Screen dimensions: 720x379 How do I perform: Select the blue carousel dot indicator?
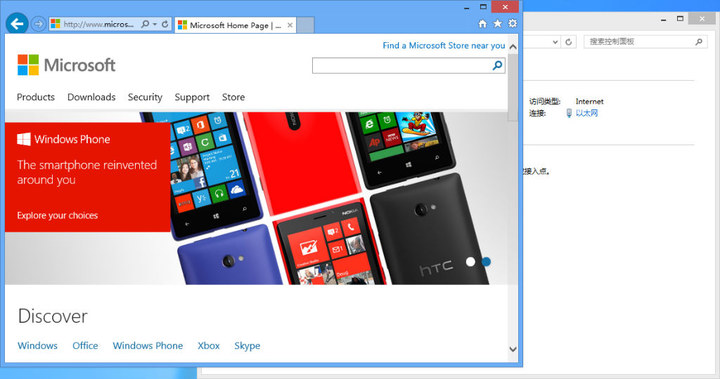486,262
